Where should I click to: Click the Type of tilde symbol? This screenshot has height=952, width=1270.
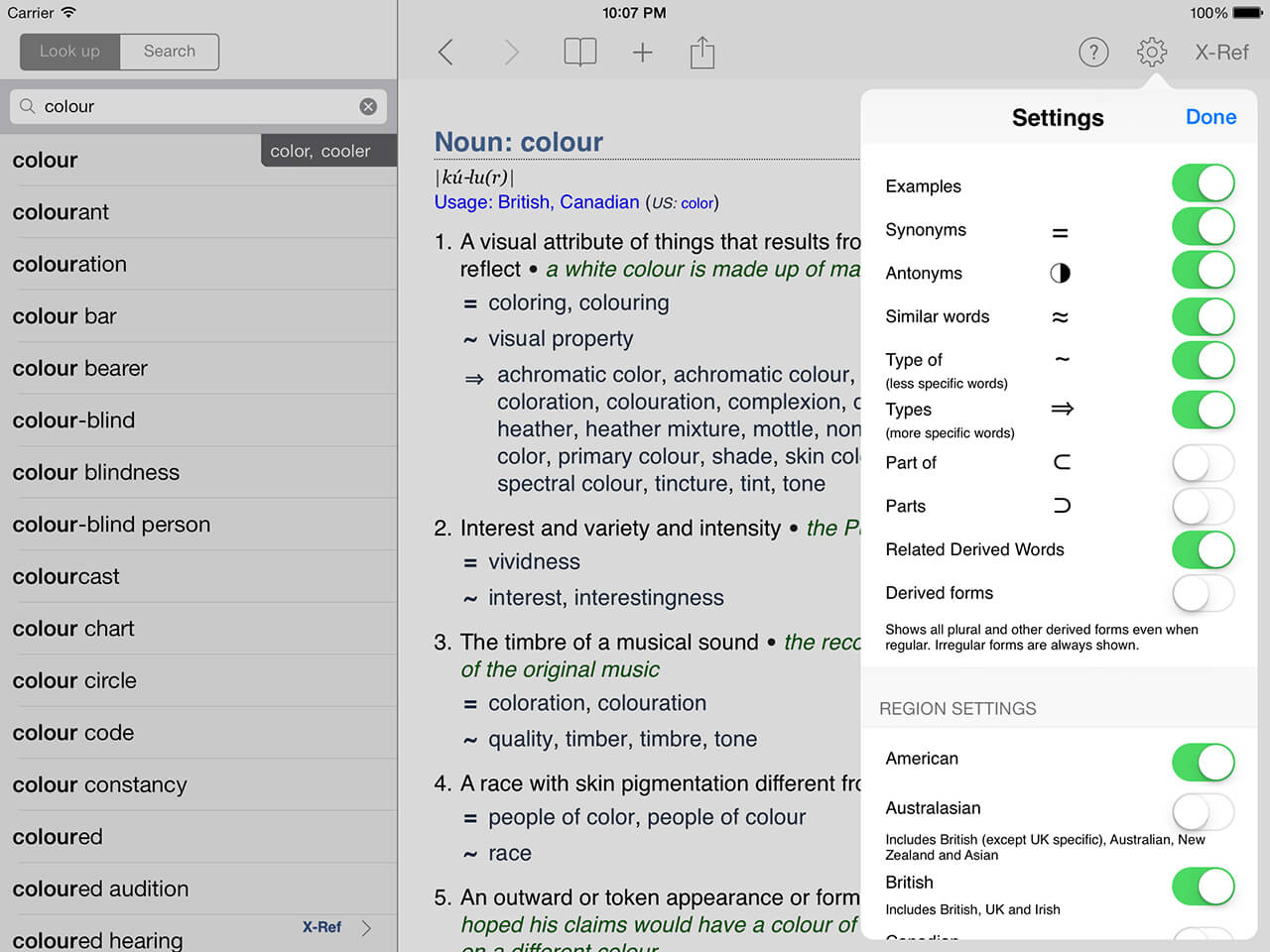tap(1062, 359)
